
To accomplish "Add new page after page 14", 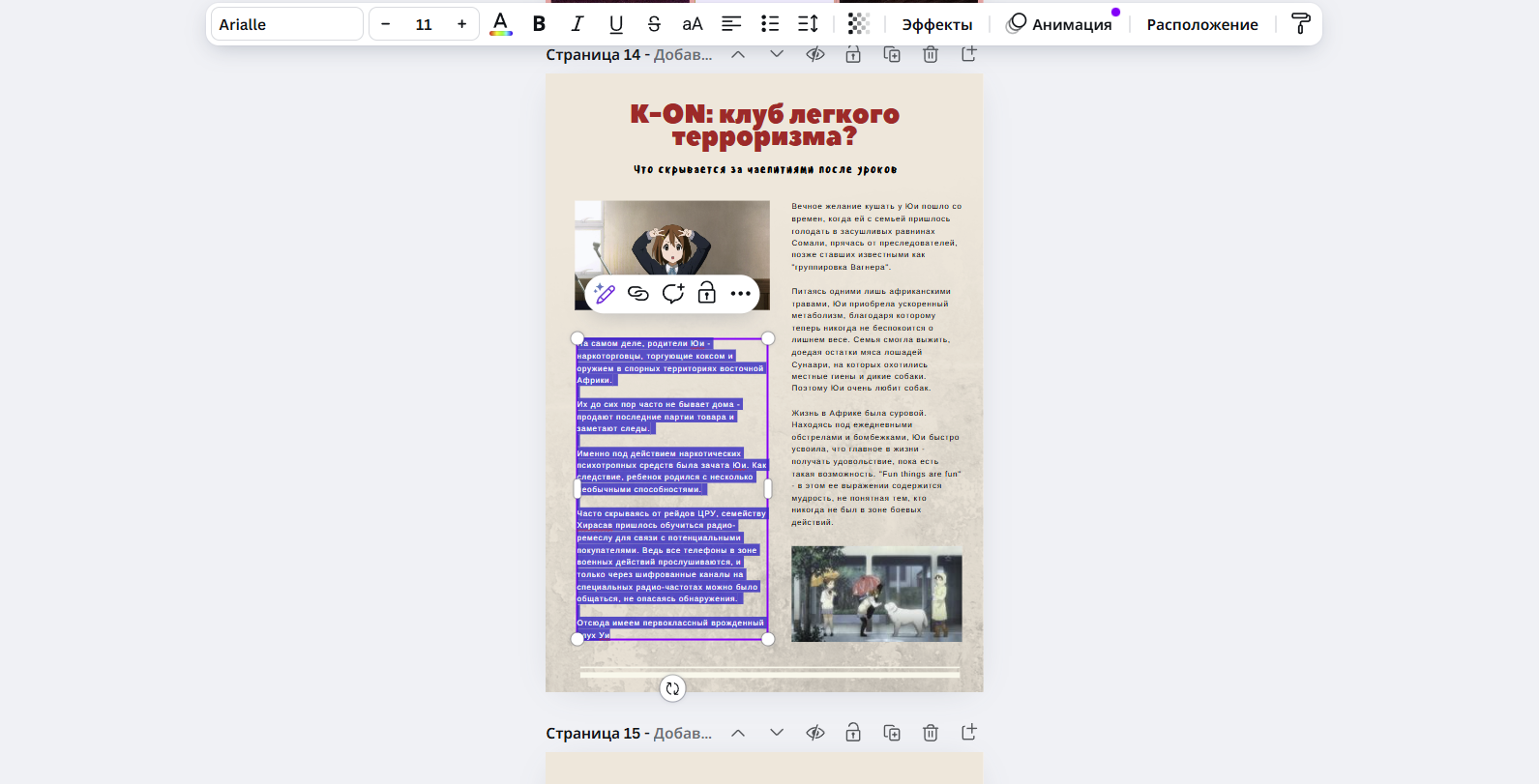I will click(968, 55).
